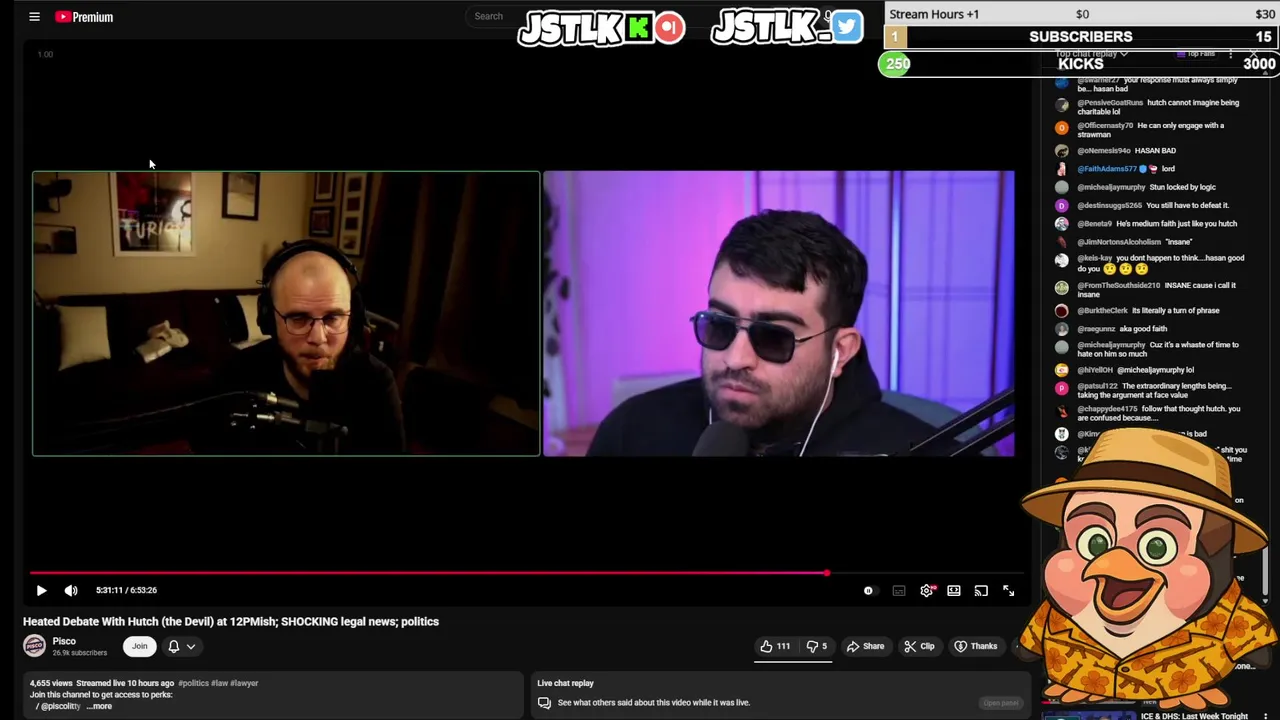Send a Thanks to the creator
This screenshot has width=1280, height=720.
[976, 646]
